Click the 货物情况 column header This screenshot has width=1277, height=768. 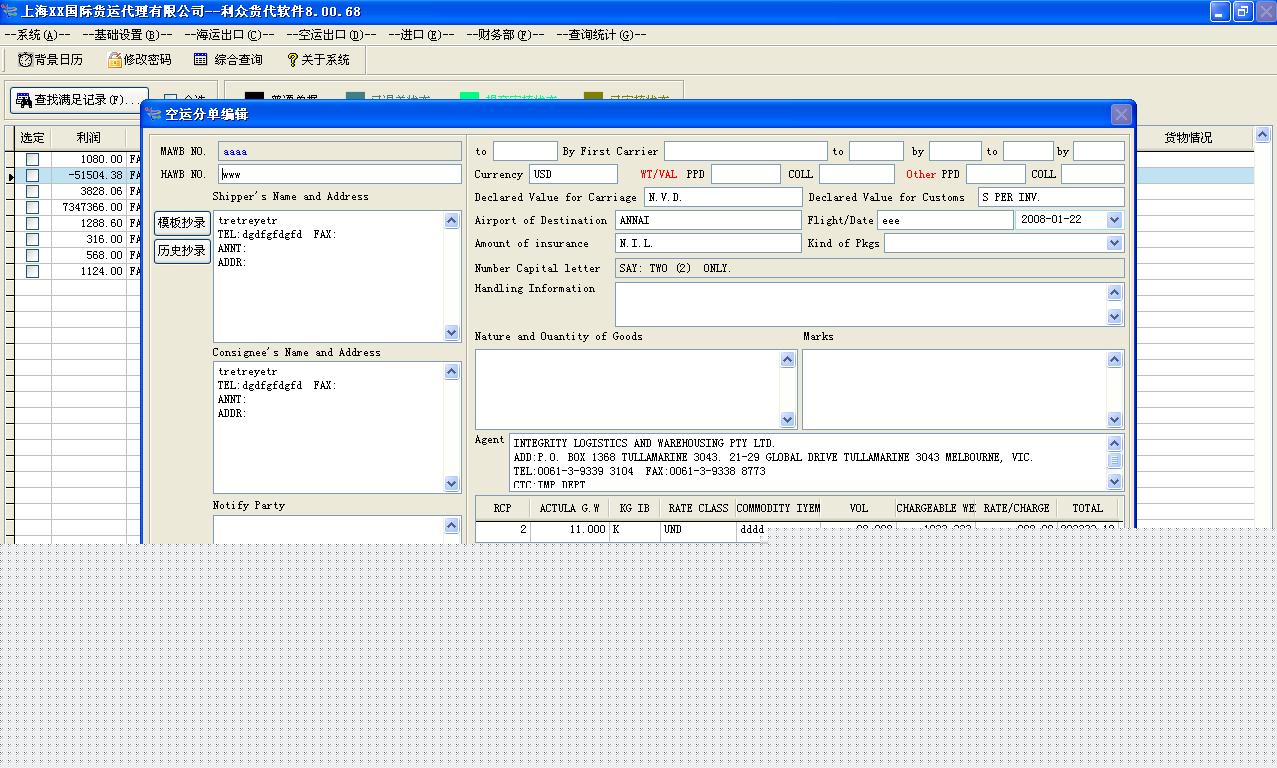point(1187,138)
